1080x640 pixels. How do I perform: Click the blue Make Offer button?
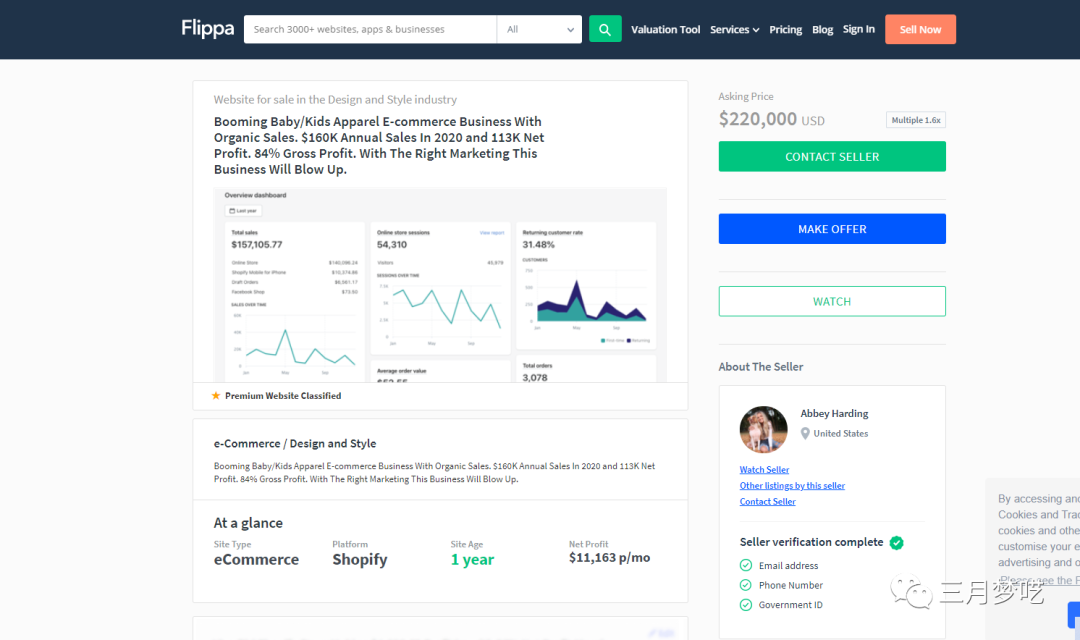click(832, 229)
